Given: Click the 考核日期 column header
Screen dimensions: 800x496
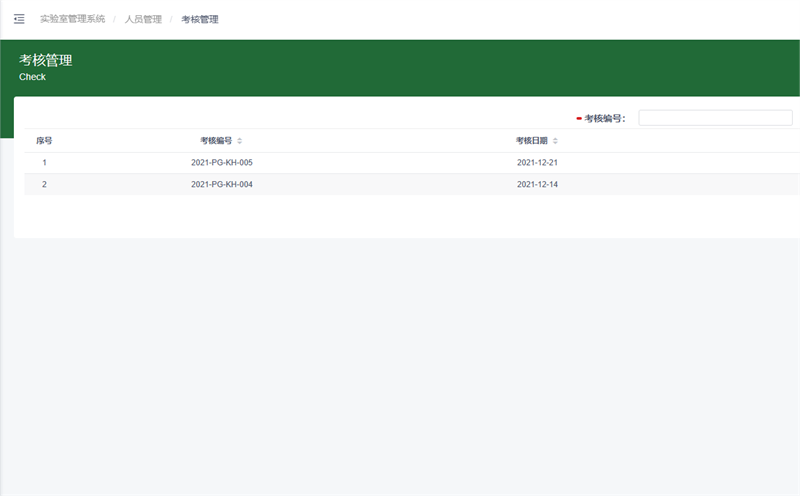Looking at the screenshot, I should pyautogui.click(x=531, y=141).
